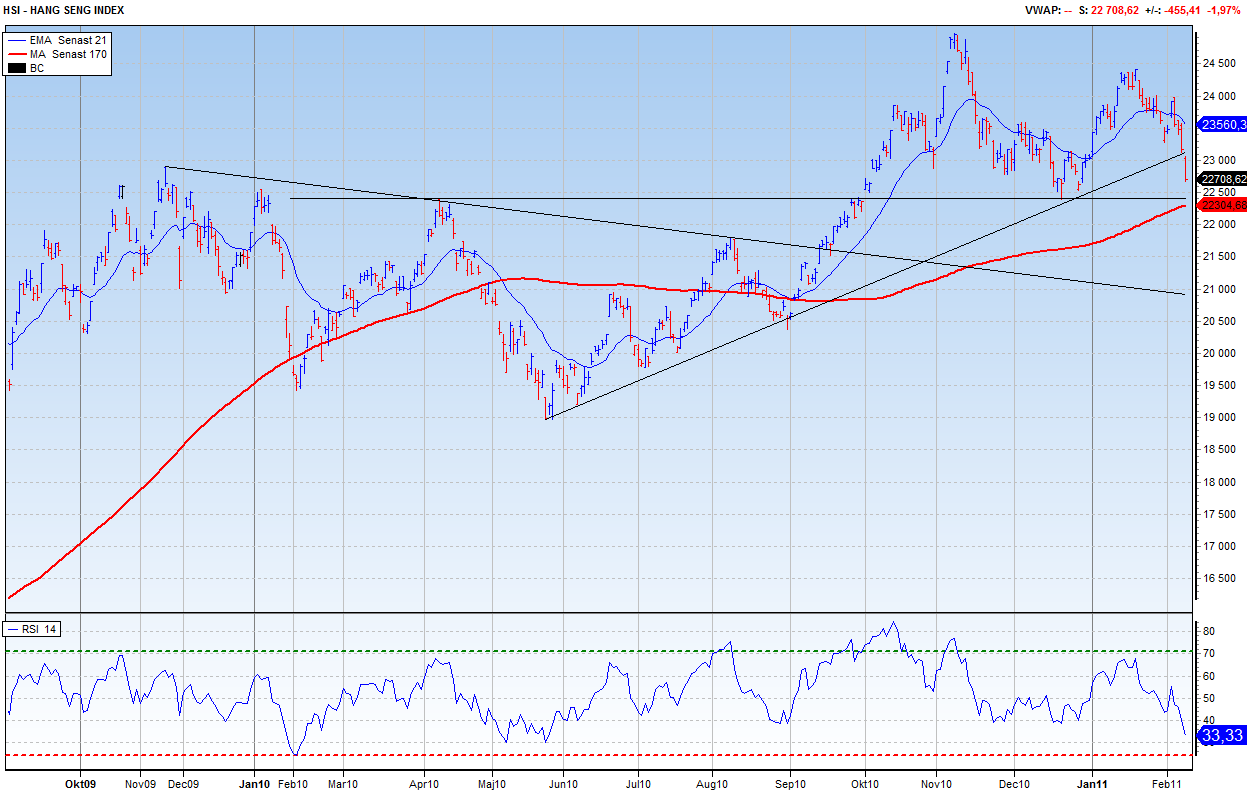Screen dimensions: 1247x791
Task: Click the Feb11 date axis label
Action: click(1167, 783)
